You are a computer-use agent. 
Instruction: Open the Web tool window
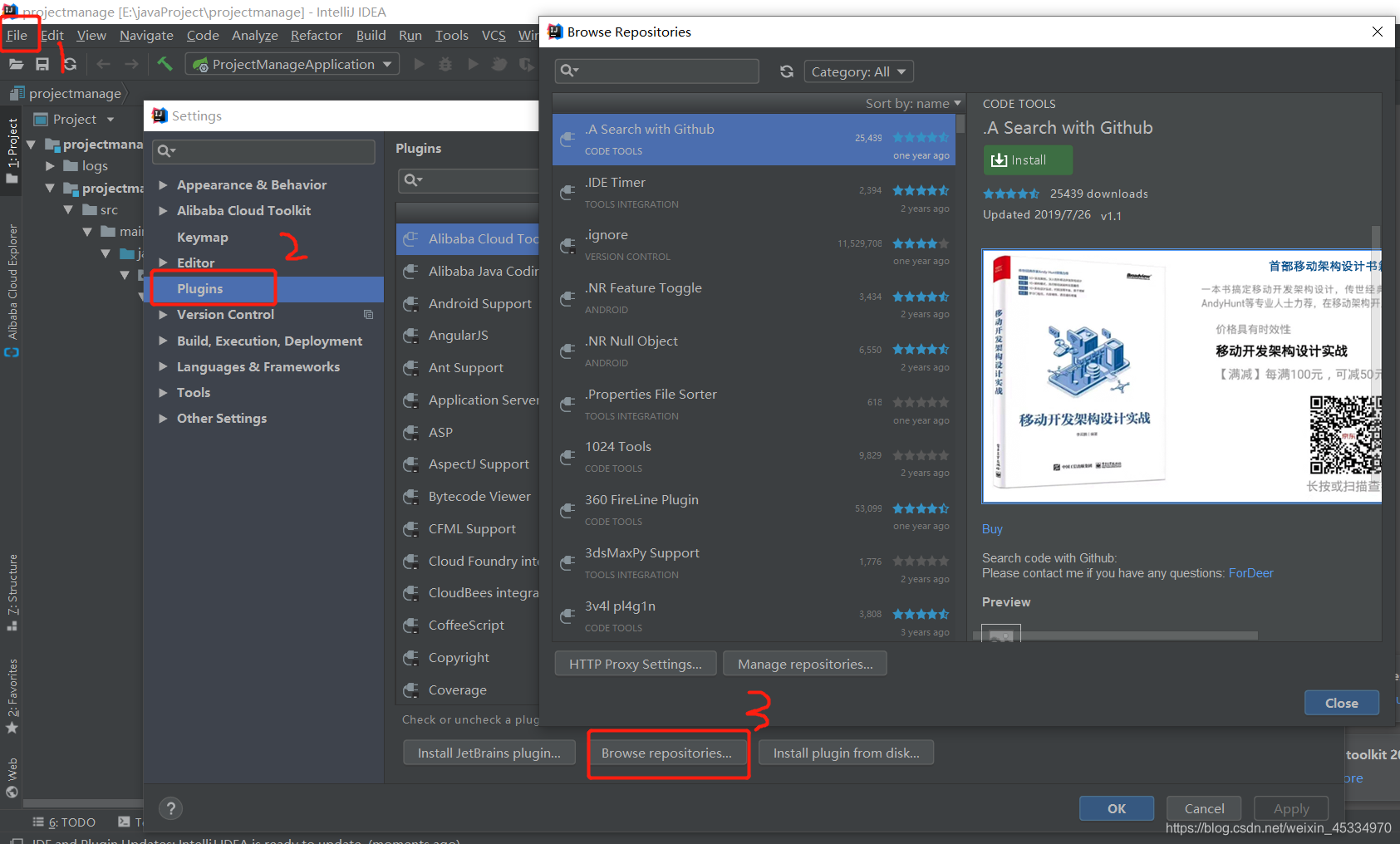[12, 778]
